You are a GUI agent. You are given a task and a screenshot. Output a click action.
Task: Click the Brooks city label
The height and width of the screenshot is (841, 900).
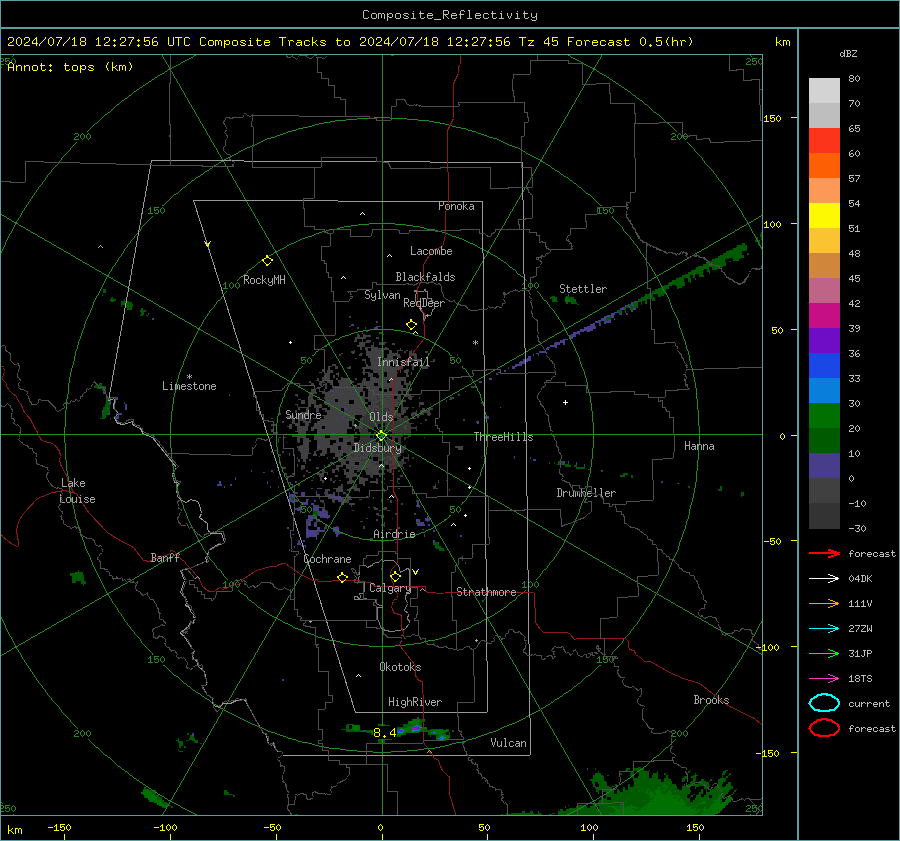pyautogui.click(x=711, y=700)
